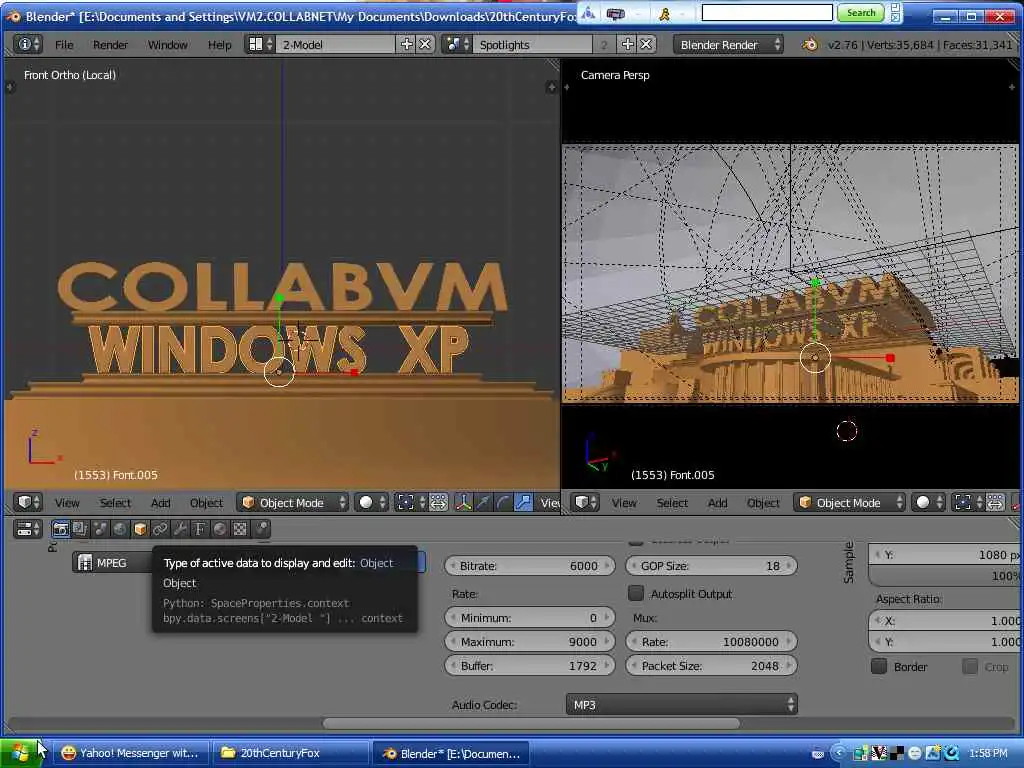1024x768 pixels.
Task: Open the MP3 audio codec dropdown
Action: coord(681,705)
